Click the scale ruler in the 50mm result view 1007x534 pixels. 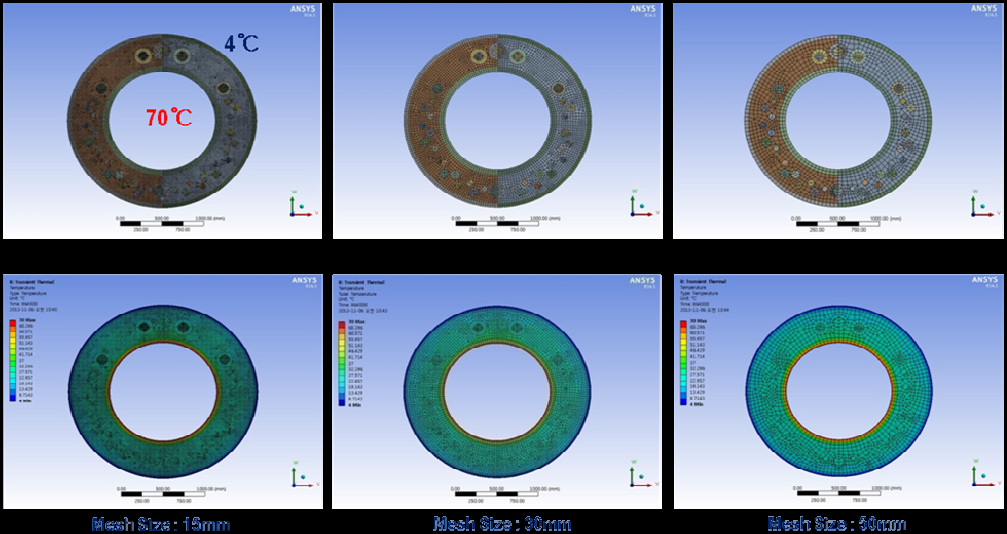pos(840,492)
